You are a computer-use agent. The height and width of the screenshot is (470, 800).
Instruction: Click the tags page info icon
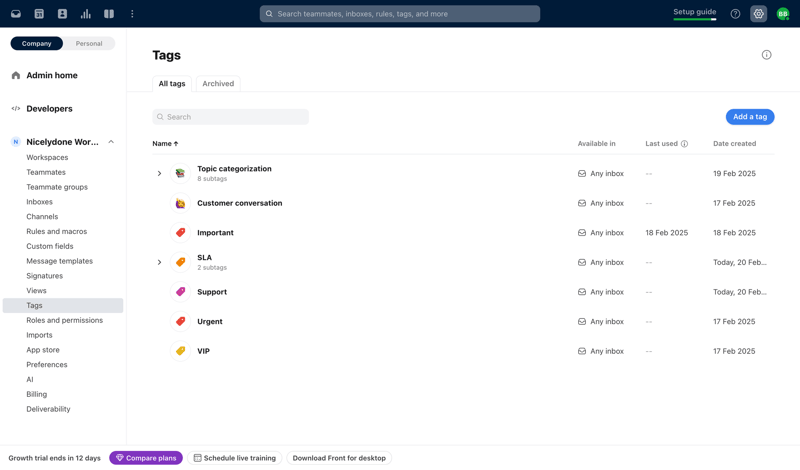click(766, 55)
